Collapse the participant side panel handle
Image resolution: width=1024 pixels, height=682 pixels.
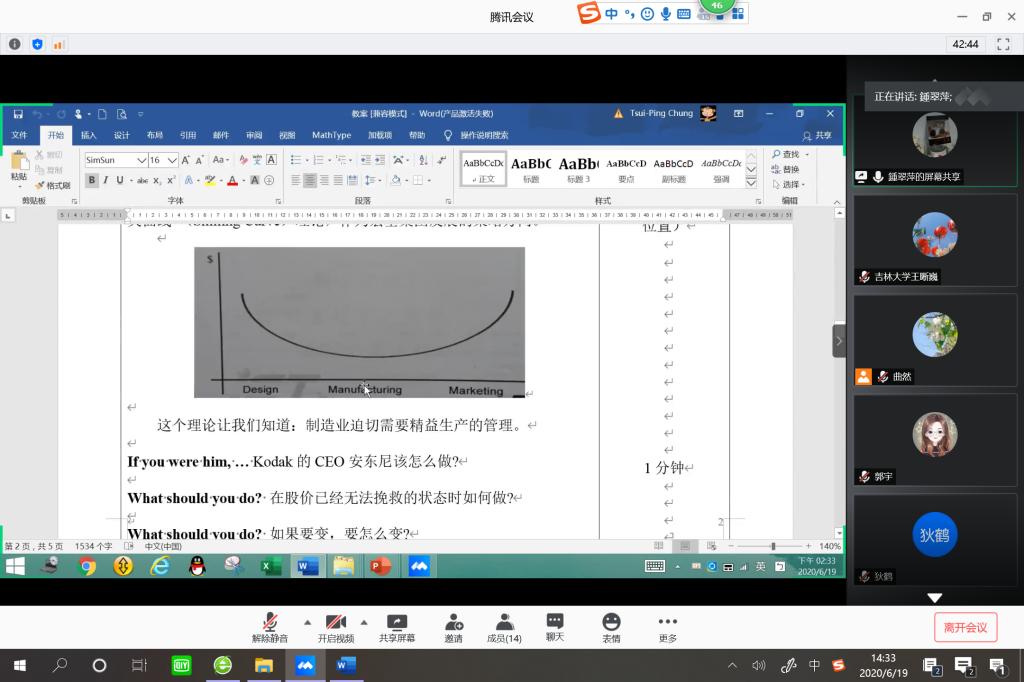pos(839,341)
